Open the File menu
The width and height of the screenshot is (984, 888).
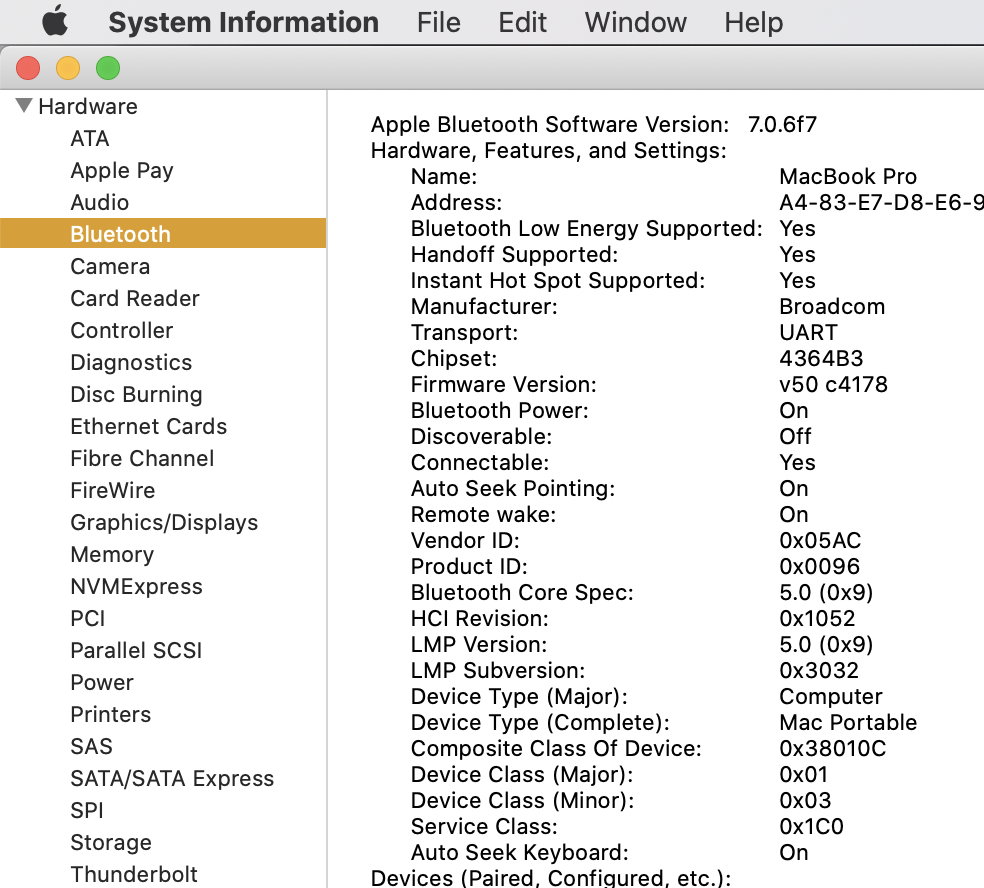[438, 22]
